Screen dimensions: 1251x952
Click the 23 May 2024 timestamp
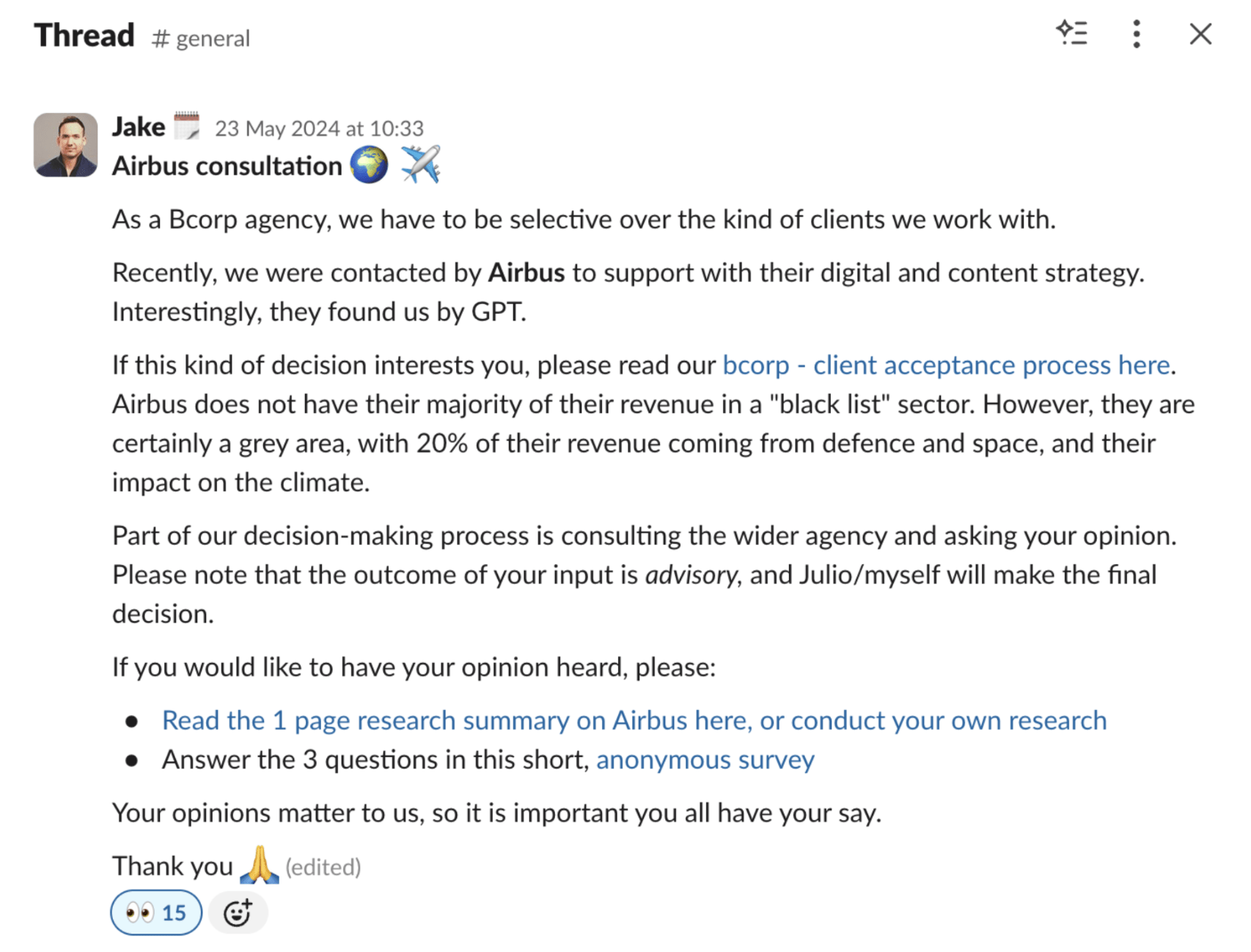319,129
